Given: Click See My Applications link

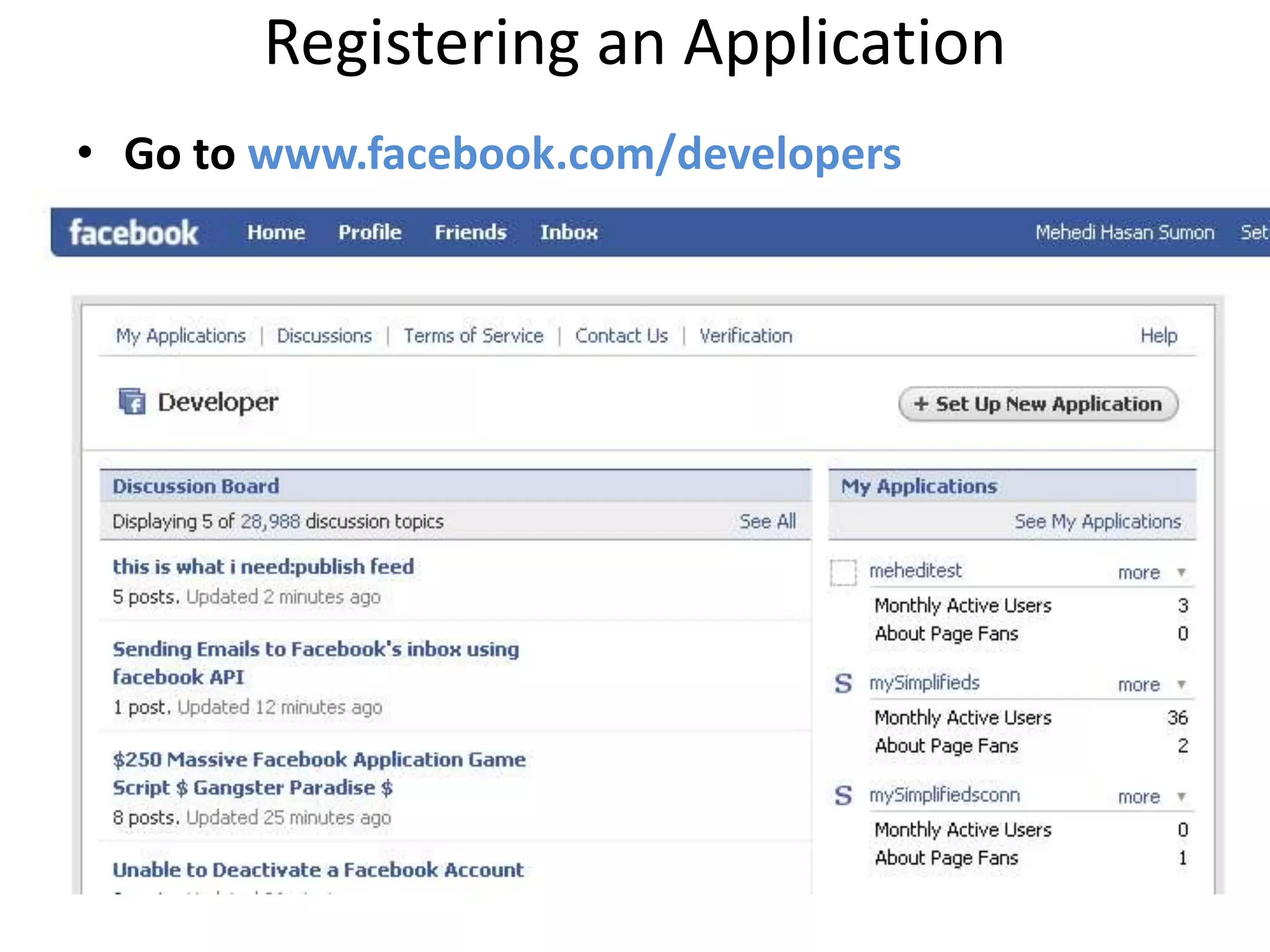Looking at the screenshot, I should pos(1098,521).
